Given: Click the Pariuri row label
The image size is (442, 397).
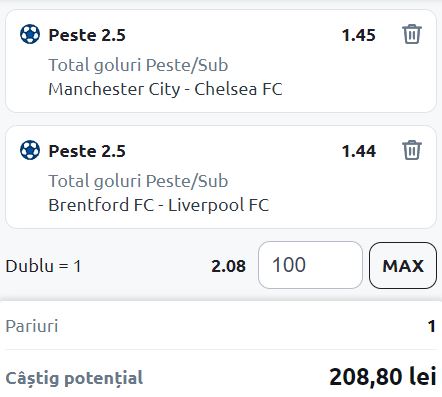Looking at the screenshot, I should [x=32, y=326].
